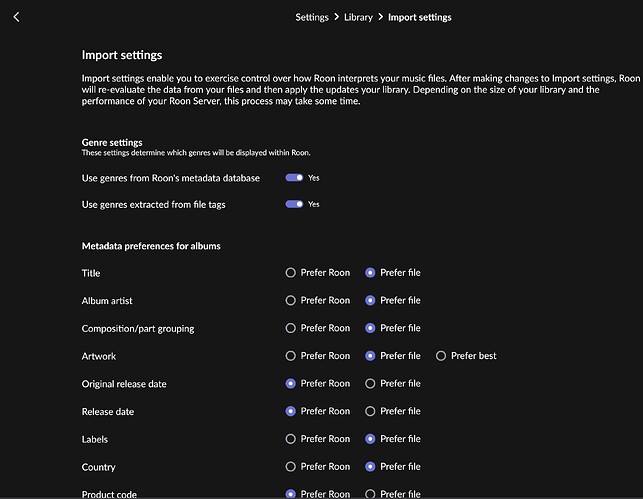The width and height of the screenshot is (643, 499).
Task: Toggle Use genres extracted from file tags
Action: pos(294,204)
